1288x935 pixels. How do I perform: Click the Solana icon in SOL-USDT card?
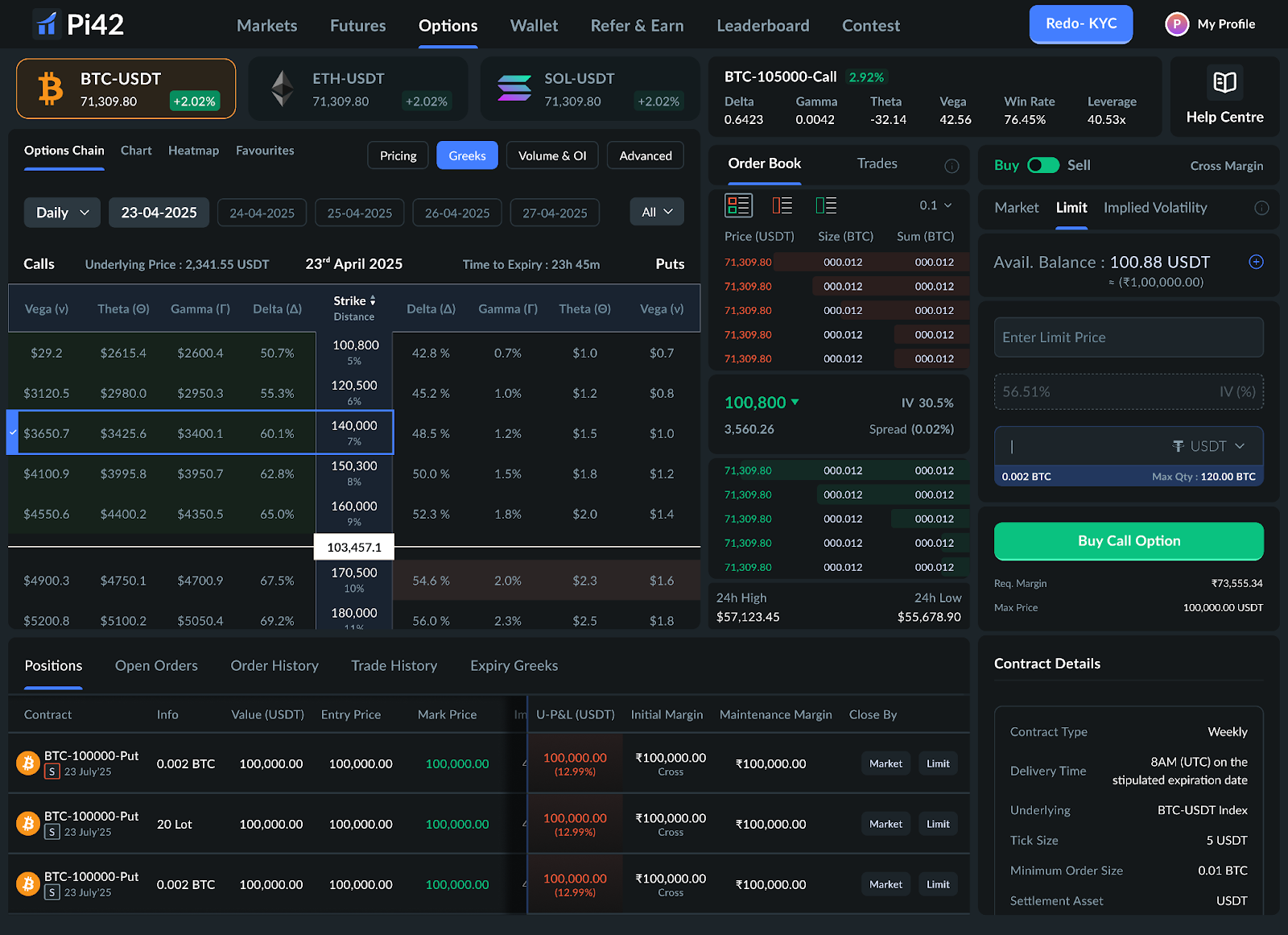(514, 89)
